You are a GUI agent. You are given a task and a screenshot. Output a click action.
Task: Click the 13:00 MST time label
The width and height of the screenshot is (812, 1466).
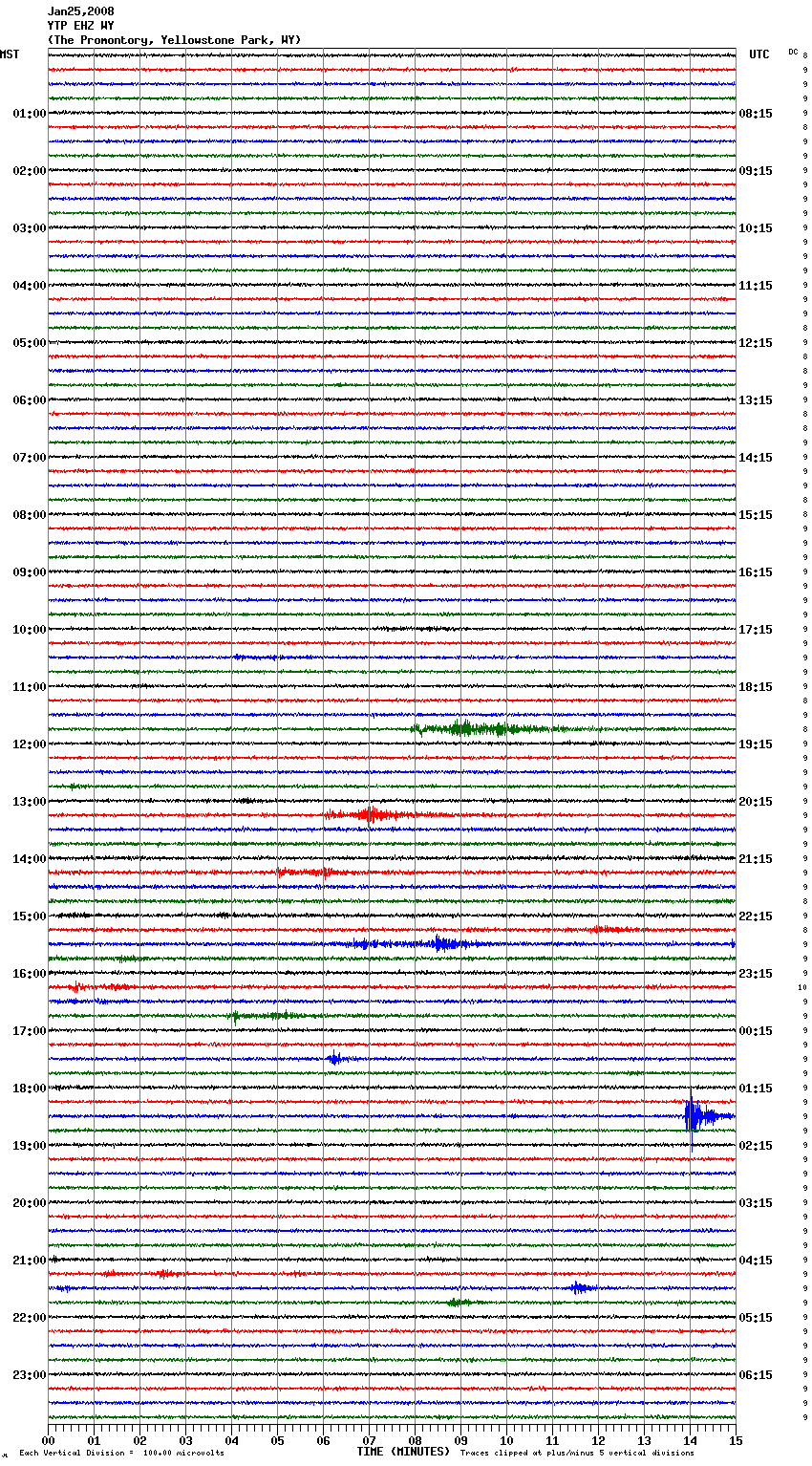pos(30,802)
